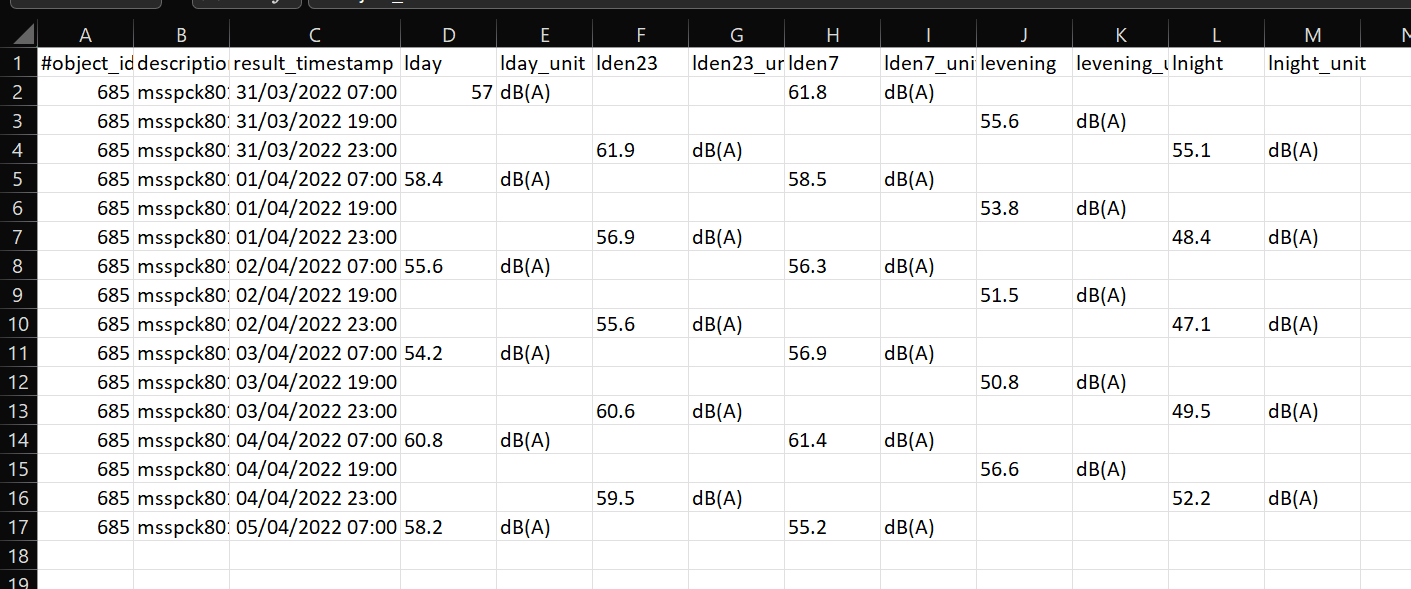Viewport: 1411px width, 589px height.
Task: Click the #object_id header cell
Action: pyautogui.click(x=86, y=64)
